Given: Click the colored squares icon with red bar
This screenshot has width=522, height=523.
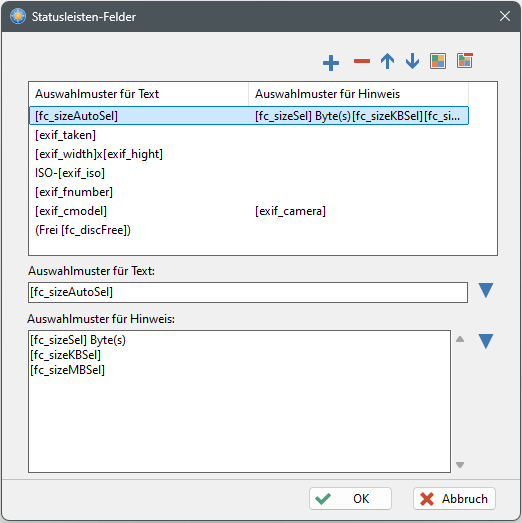Looking at the screenshot, I should pos(465,61).
